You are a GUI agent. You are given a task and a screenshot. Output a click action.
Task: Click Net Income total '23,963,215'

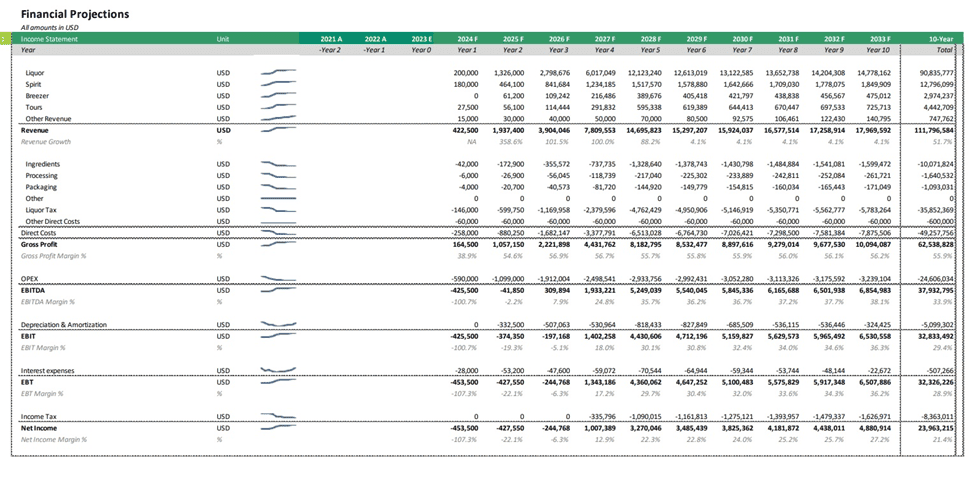(x=936, y=428)
